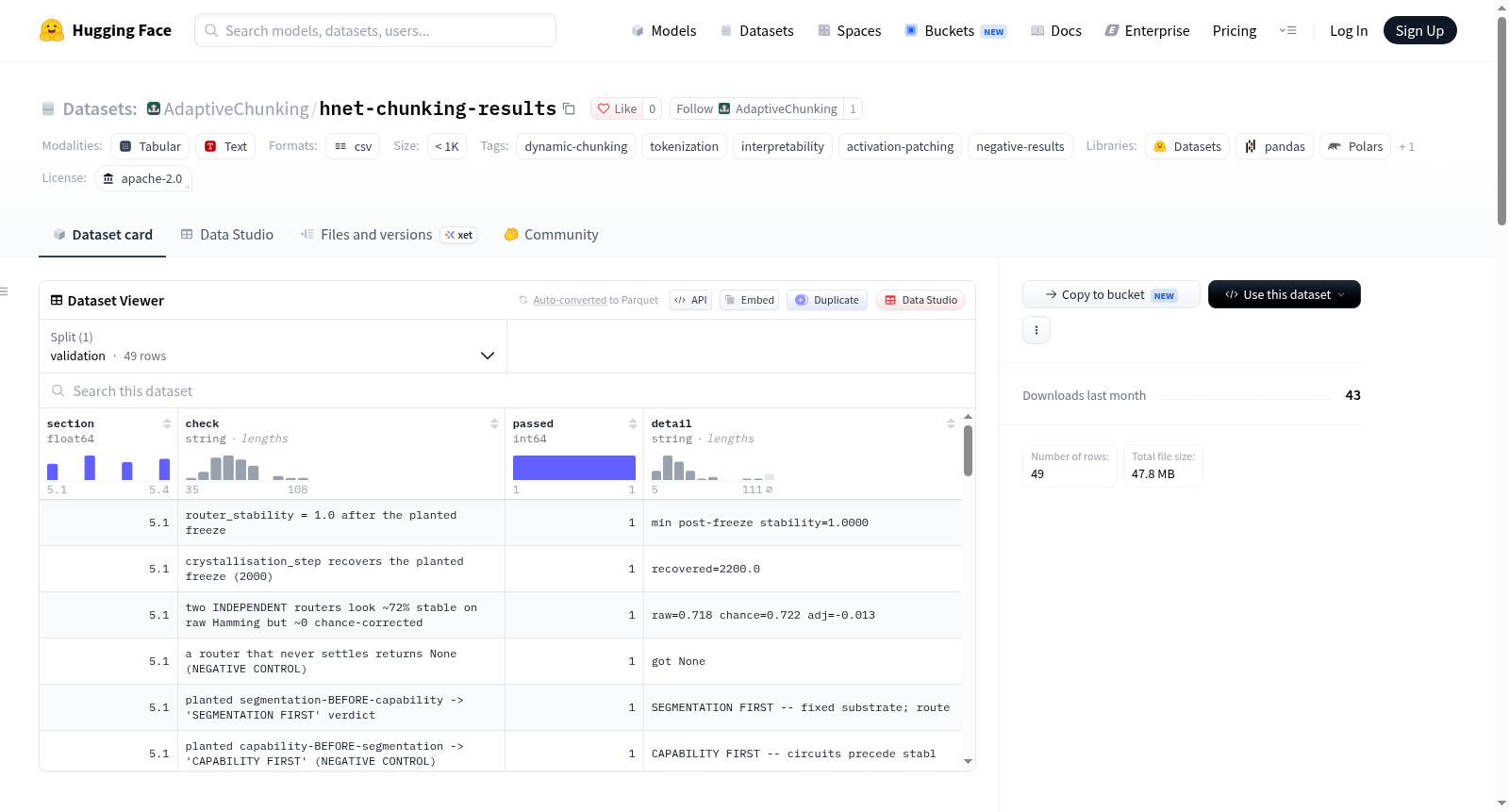Select the Text modality tag
Image resolution: width=1509 pixels, height=812 pixels.
[x=225, y=146]
